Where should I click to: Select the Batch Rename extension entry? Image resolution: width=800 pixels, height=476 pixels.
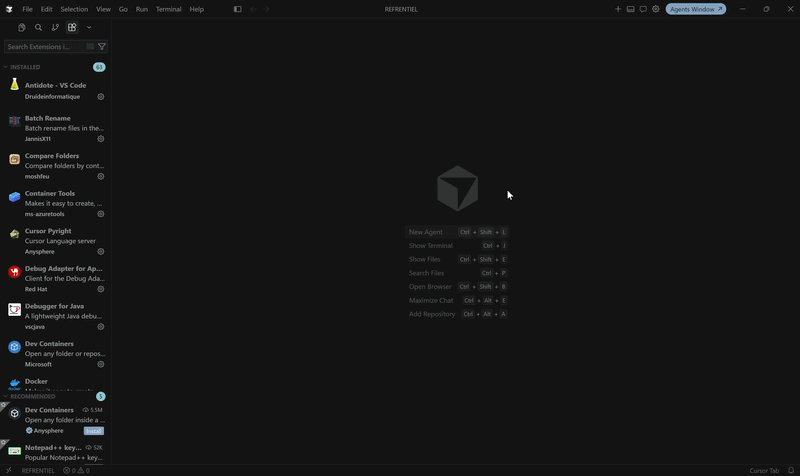coord(56,128)
